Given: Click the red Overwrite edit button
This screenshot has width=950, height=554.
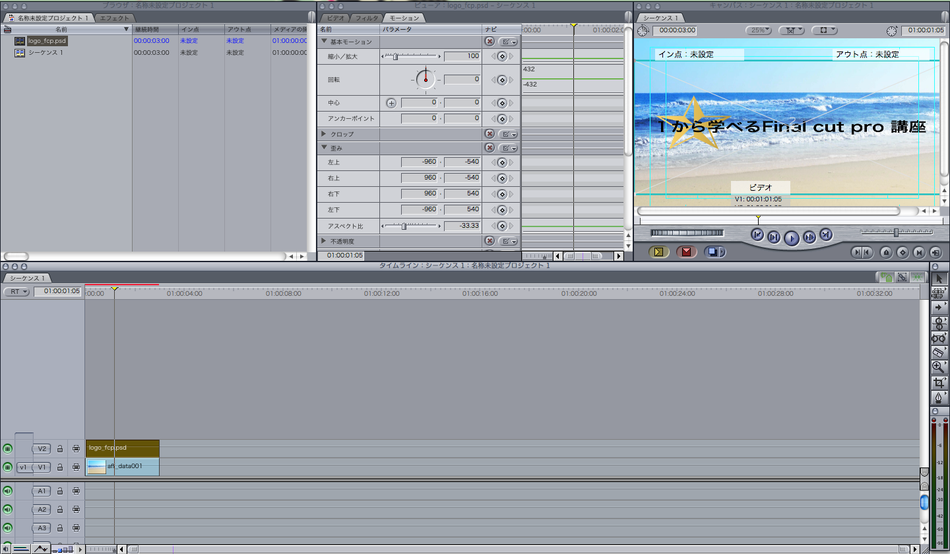Looking at the screenshot, I should tap(686, 252).
